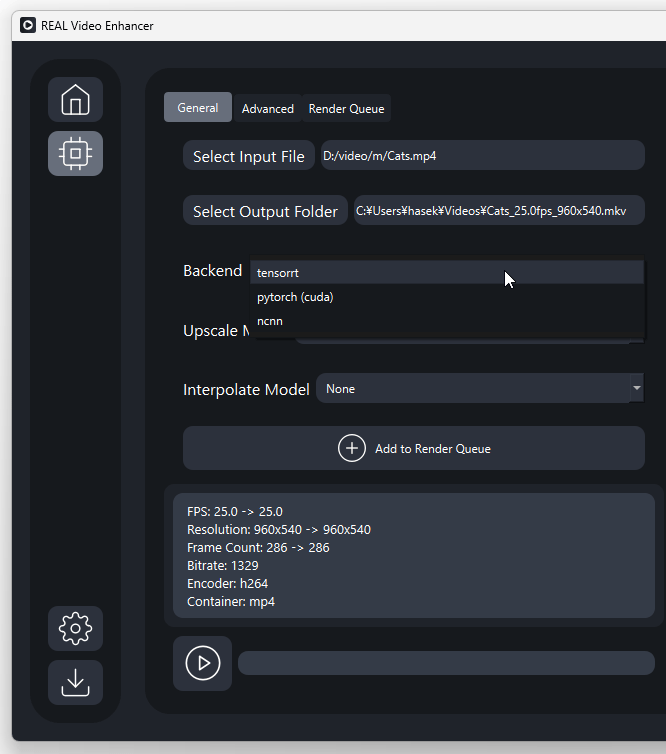Click the FPS: 25.0 -> 25.0 line

click(235, 511)
